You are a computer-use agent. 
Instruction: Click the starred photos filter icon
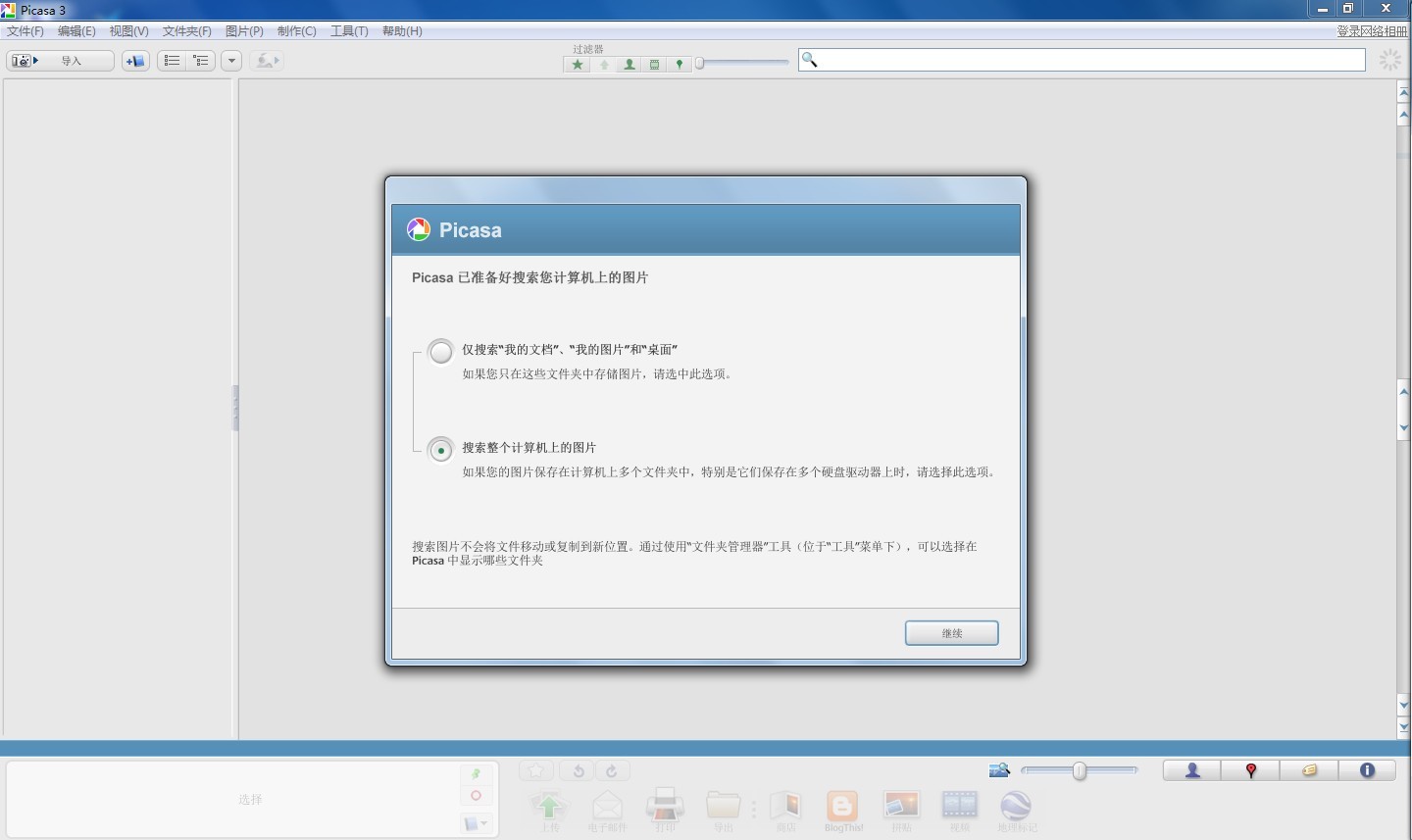pyautogui.click(x=578, y=65)
